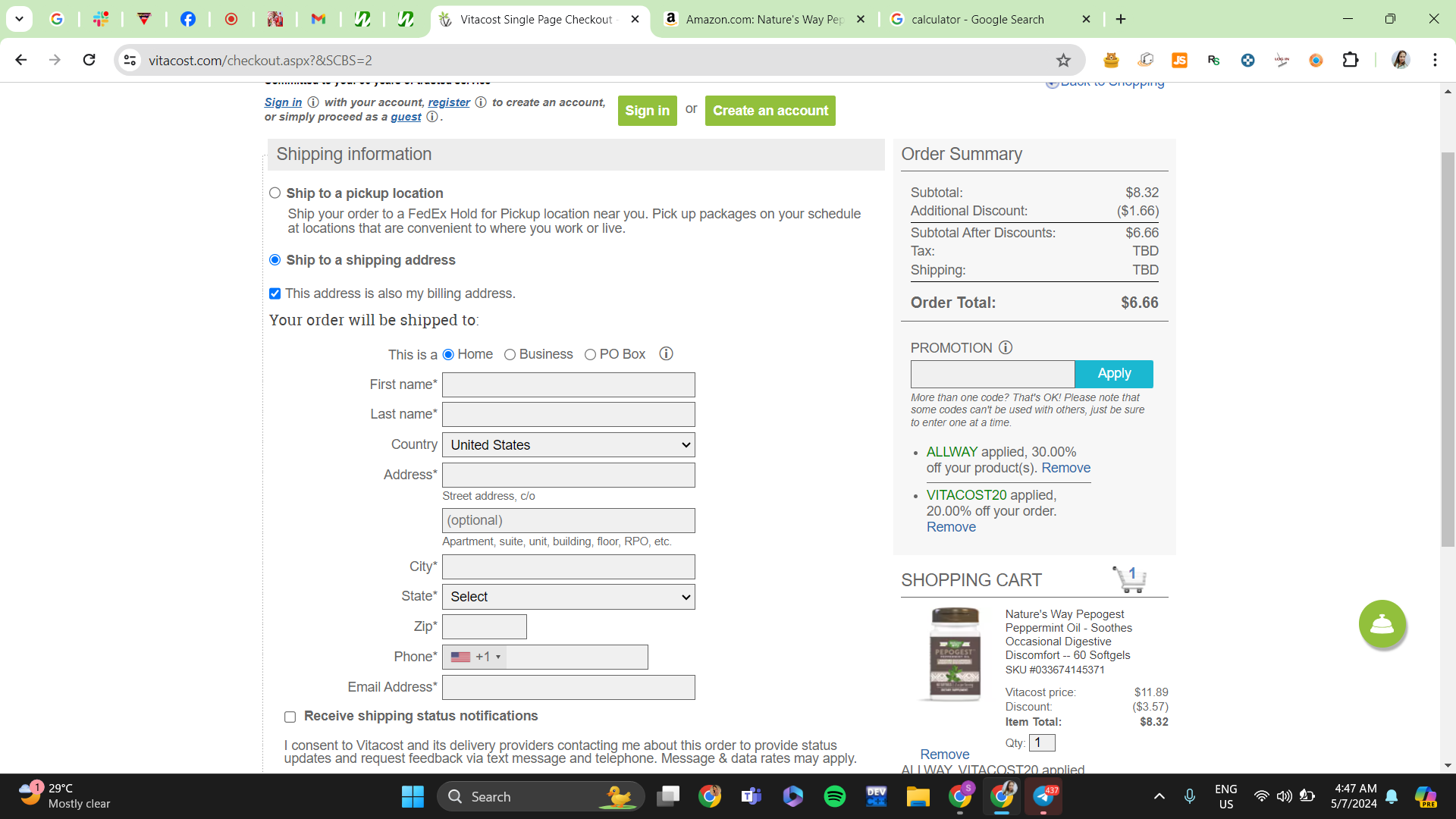This screenshot has width=1456, height=819.
Task: Open the Gmail pinned tab
Action: pyautogui.click(x=318, y=19)
